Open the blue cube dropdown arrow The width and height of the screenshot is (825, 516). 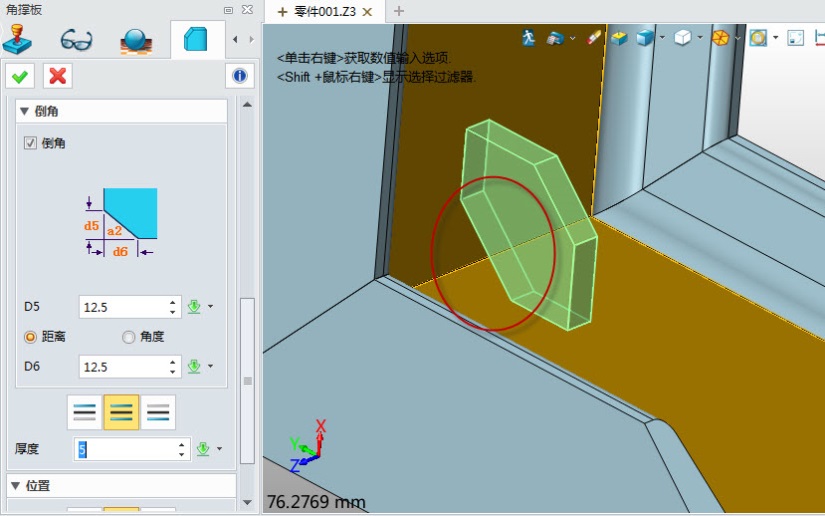click(662, 37)
